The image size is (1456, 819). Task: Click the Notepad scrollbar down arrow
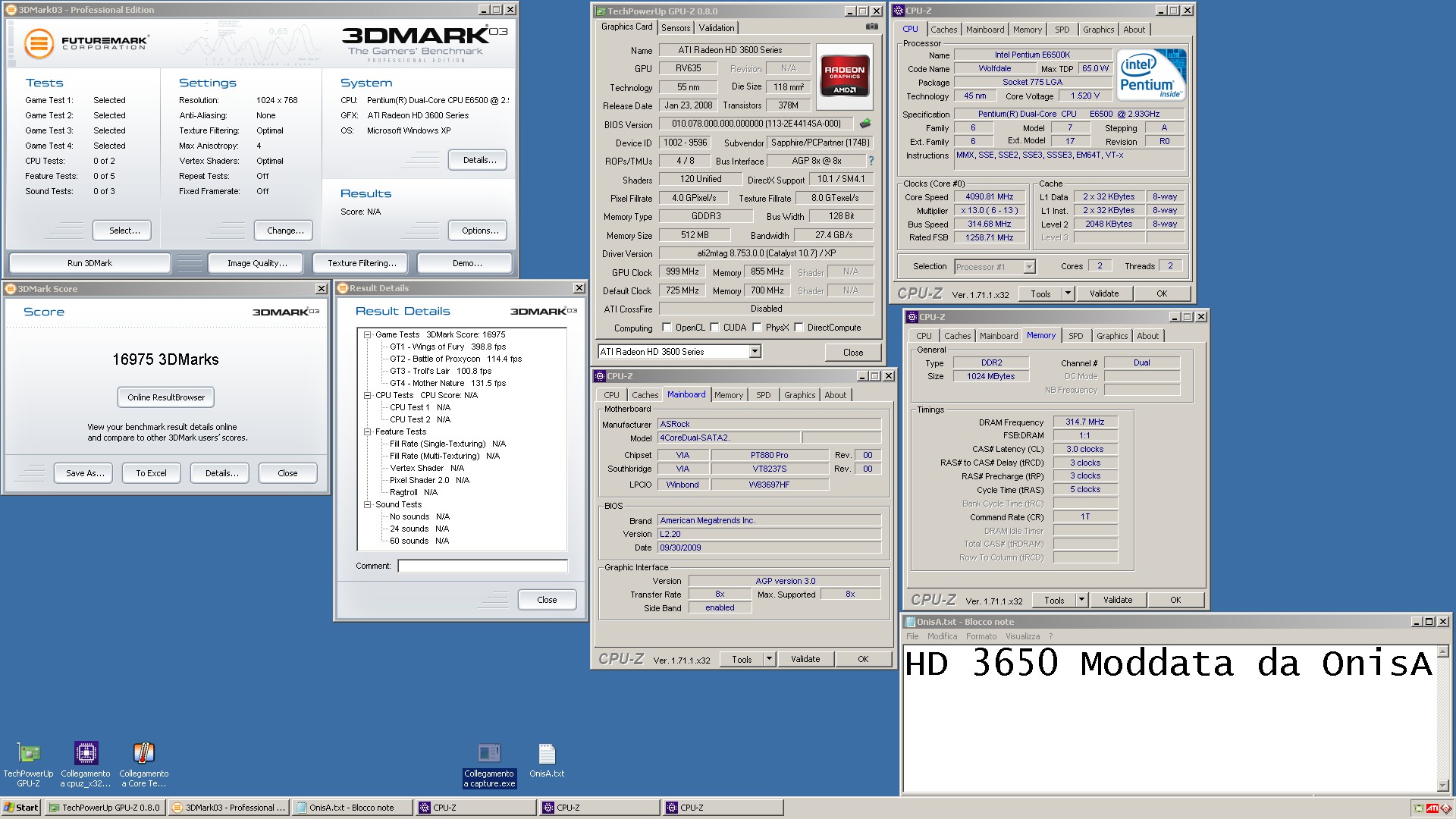1442,786
